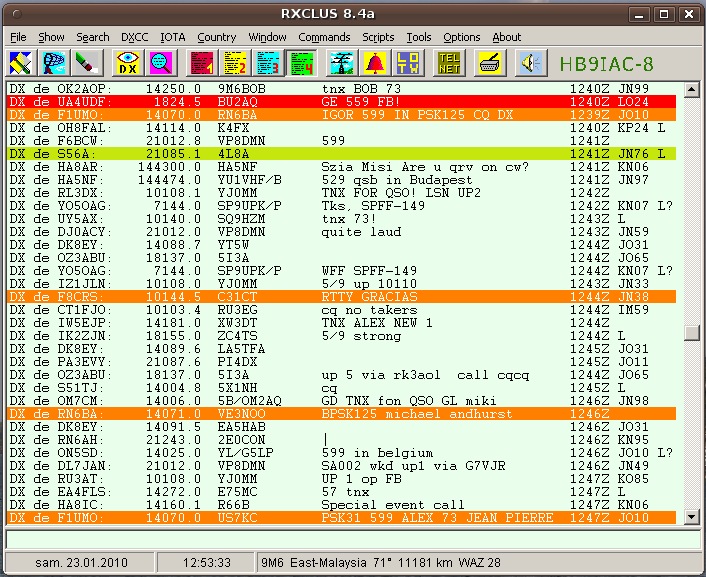Click the command input field below the list
706x577 pixels.
point(353,539)
